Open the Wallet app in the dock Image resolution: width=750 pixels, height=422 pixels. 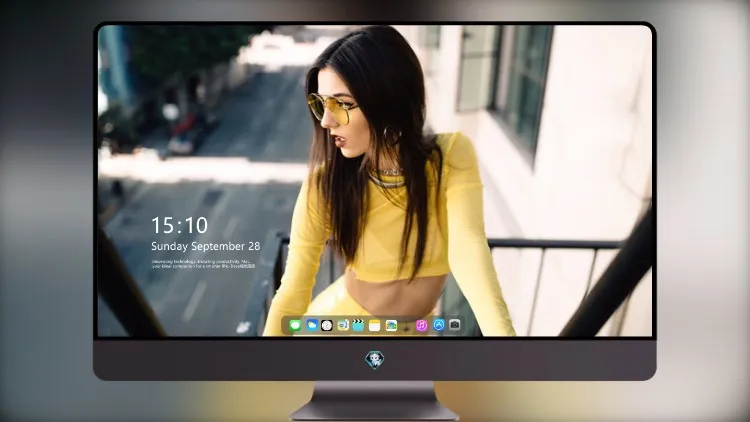click(391, 325)
